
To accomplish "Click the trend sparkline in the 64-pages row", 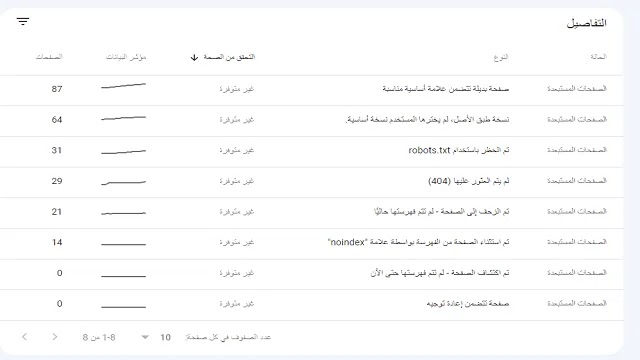I will [123, 118].
